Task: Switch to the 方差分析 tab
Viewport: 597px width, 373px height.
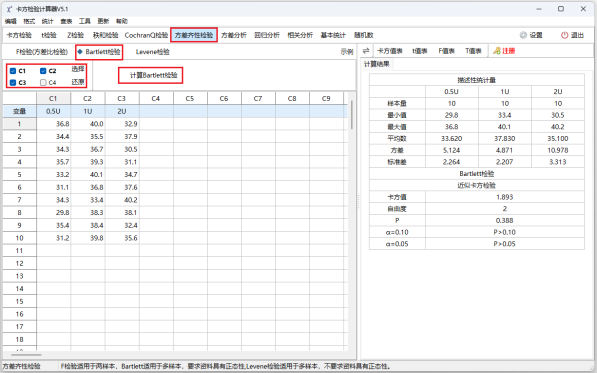Action: tap(234, 35)
